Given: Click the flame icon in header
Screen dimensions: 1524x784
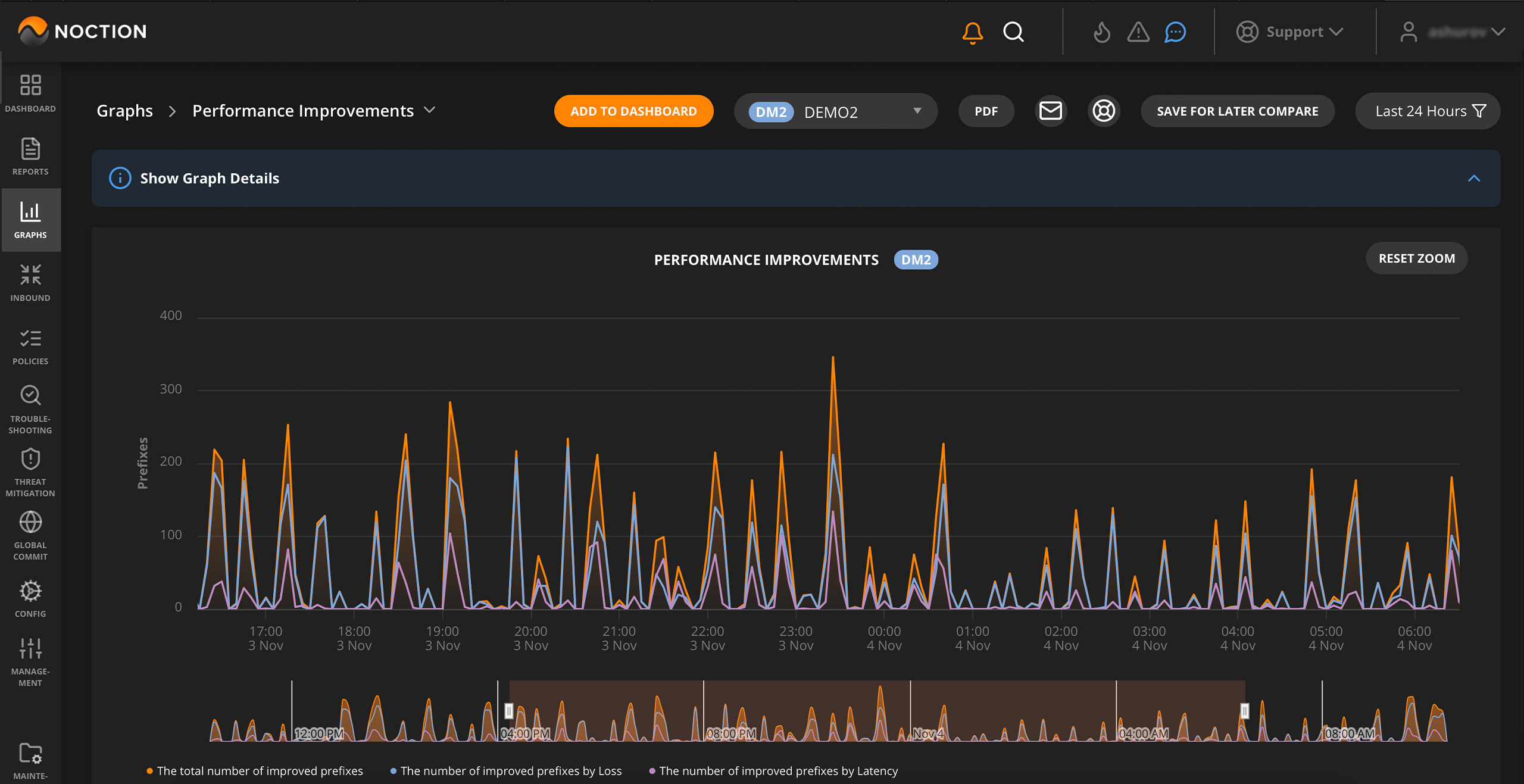Looking at the screenshot, I should coord(1101,32).
